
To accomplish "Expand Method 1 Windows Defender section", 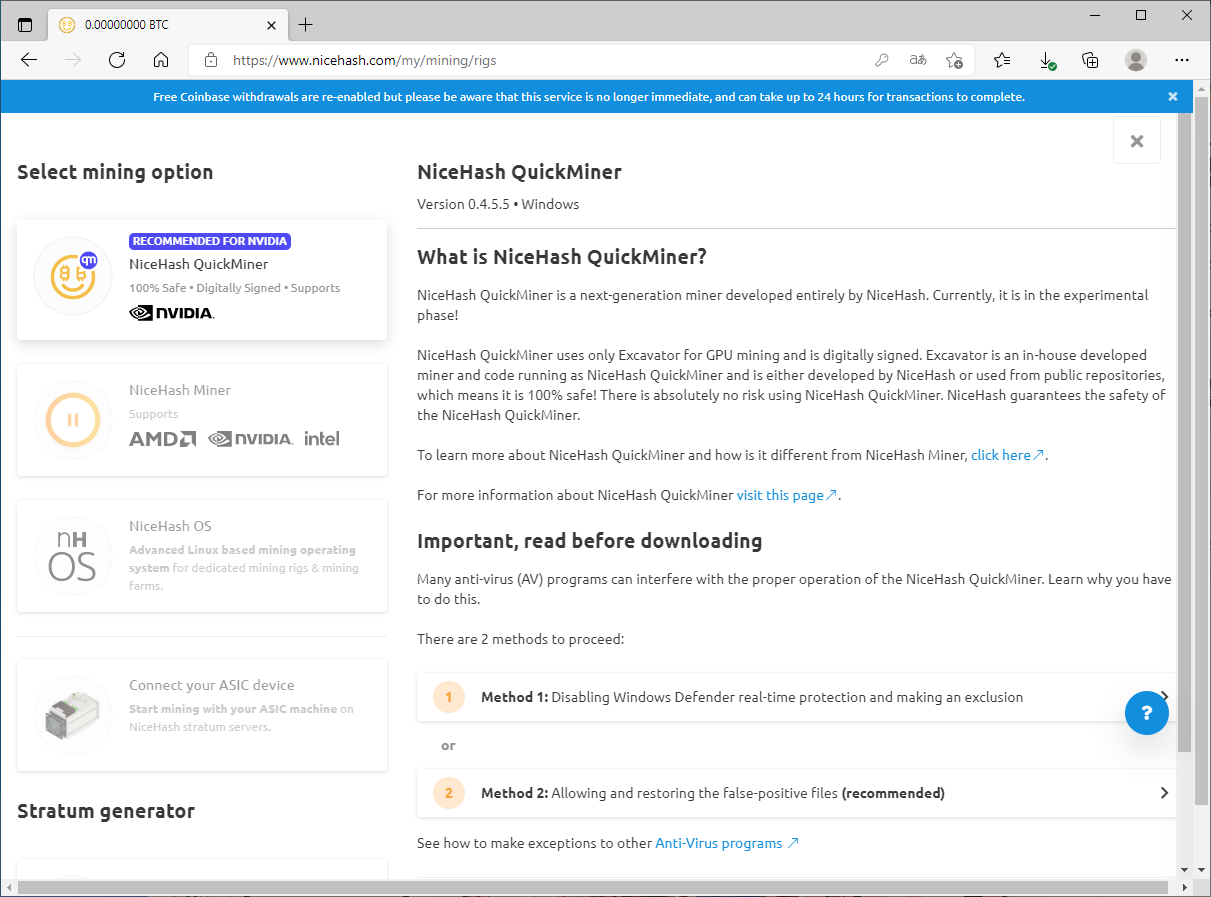I will [x=796, y=697].
